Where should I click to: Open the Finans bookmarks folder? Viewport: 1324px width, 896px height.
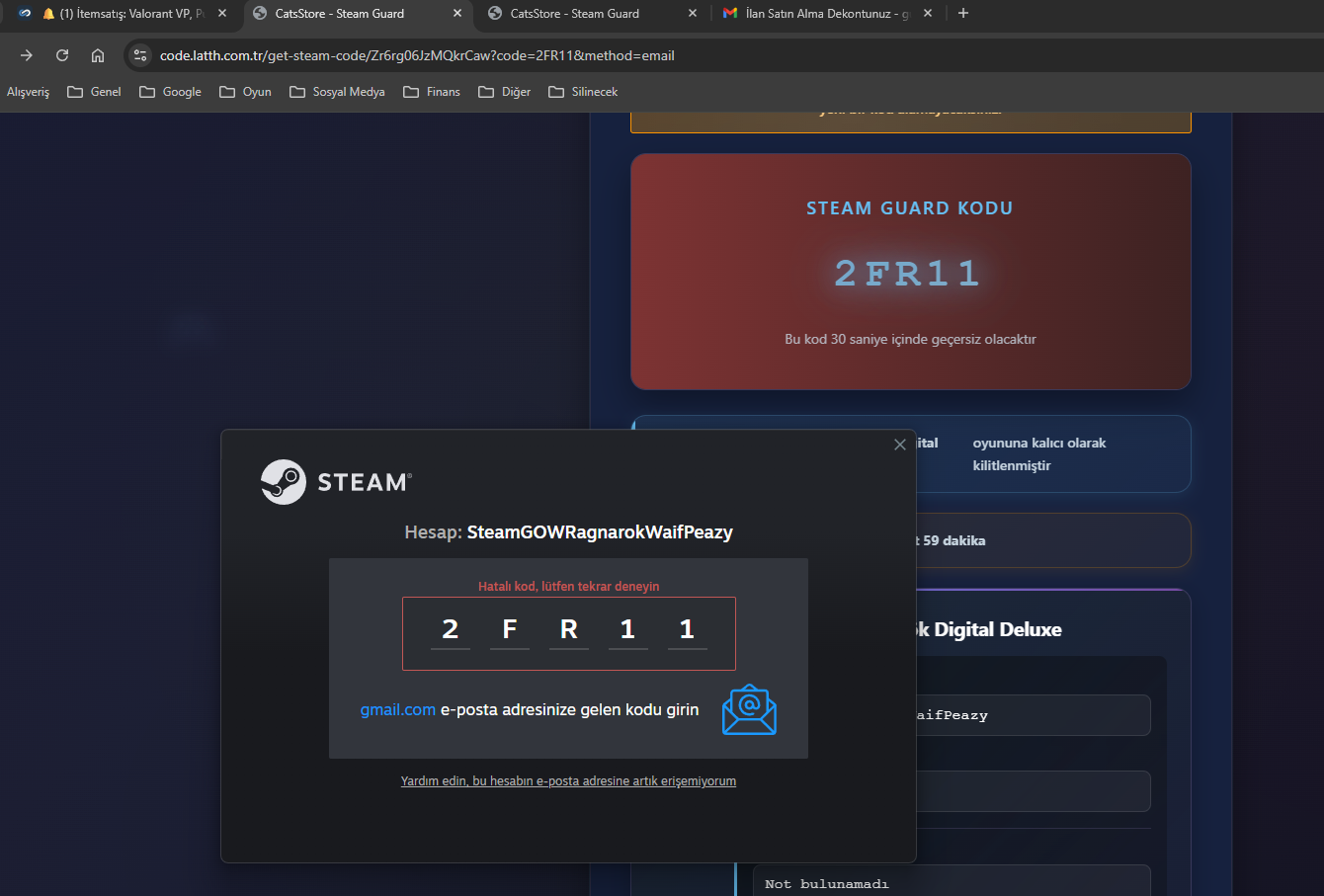coord(432,92)
